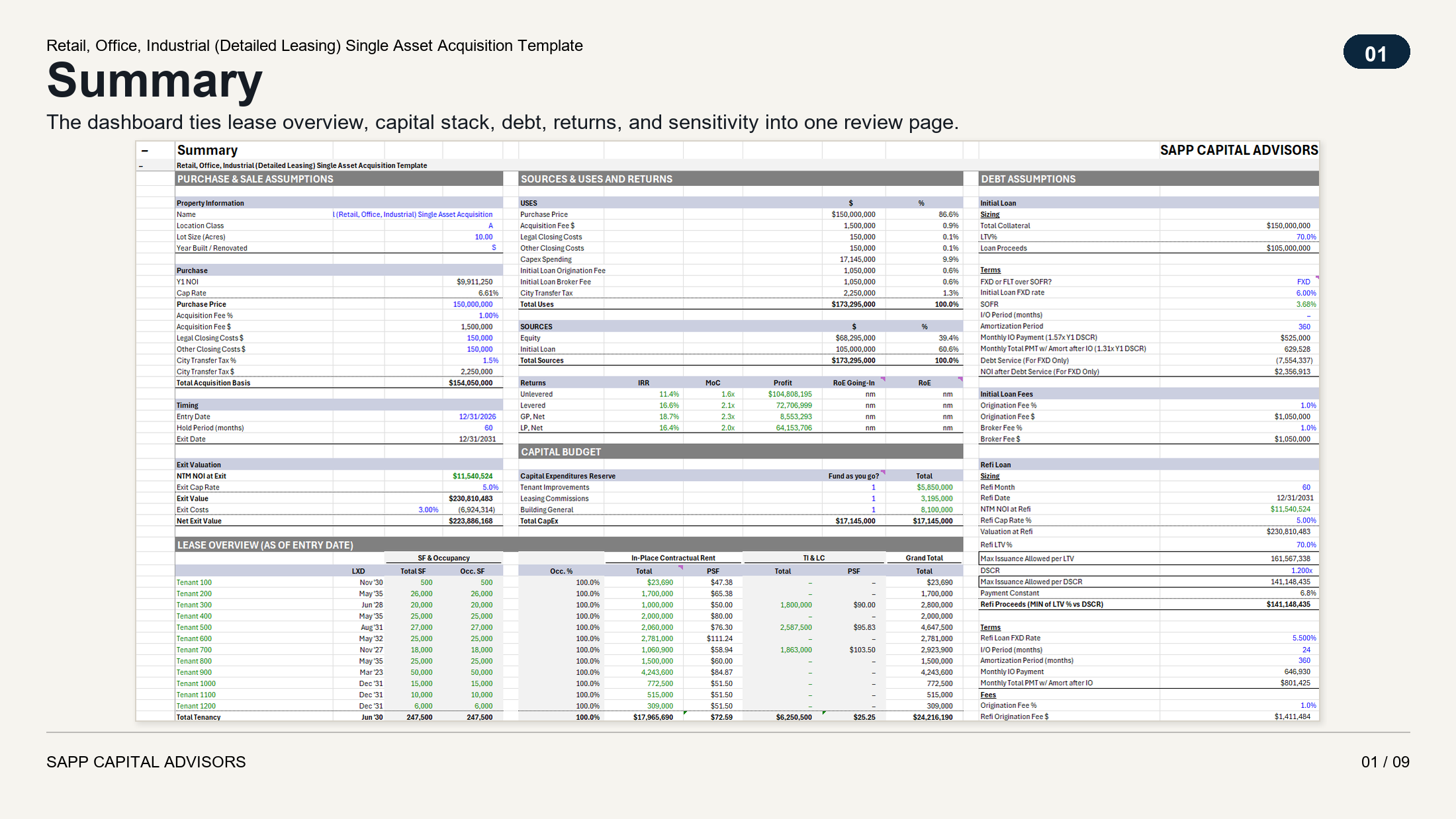This screenshot has height=819, width=1456.
Task: Select the large Summary slide heading
Action: [x=154, y=81]
